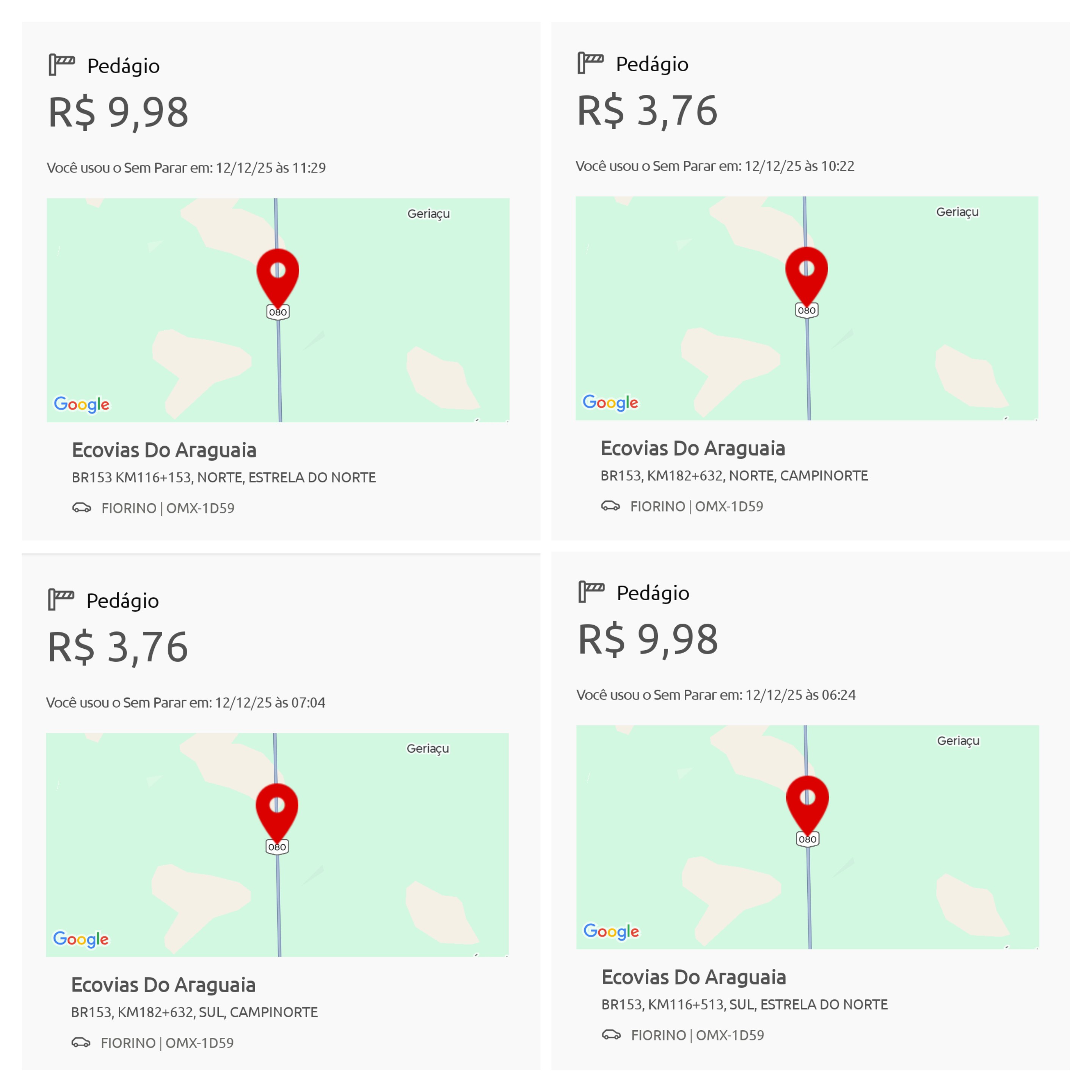
Task: Click the Geriaçu label in the 07:04 map
Action: [x=428, y=748]
